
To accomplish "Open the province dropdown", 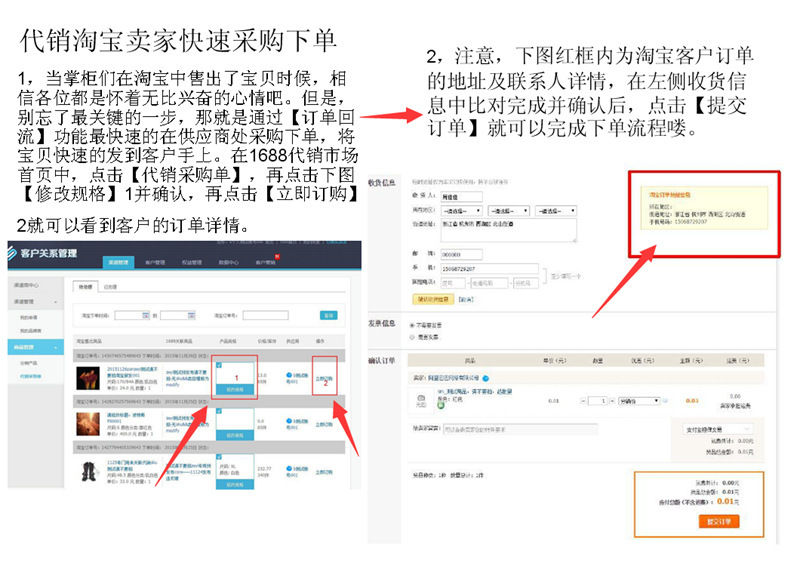I will click(x=461, y=211).
